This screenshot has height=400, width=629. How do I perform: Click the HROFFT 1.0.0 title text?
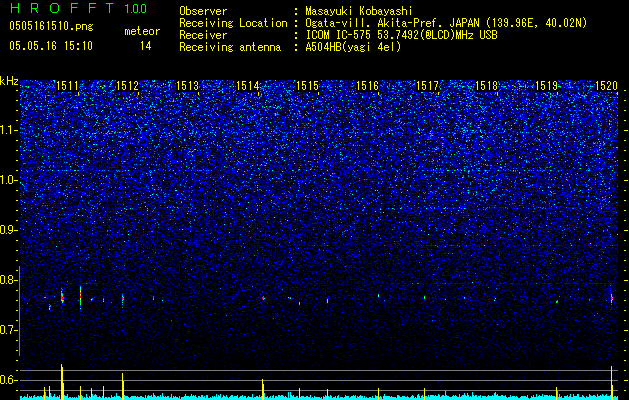point(79,8)
